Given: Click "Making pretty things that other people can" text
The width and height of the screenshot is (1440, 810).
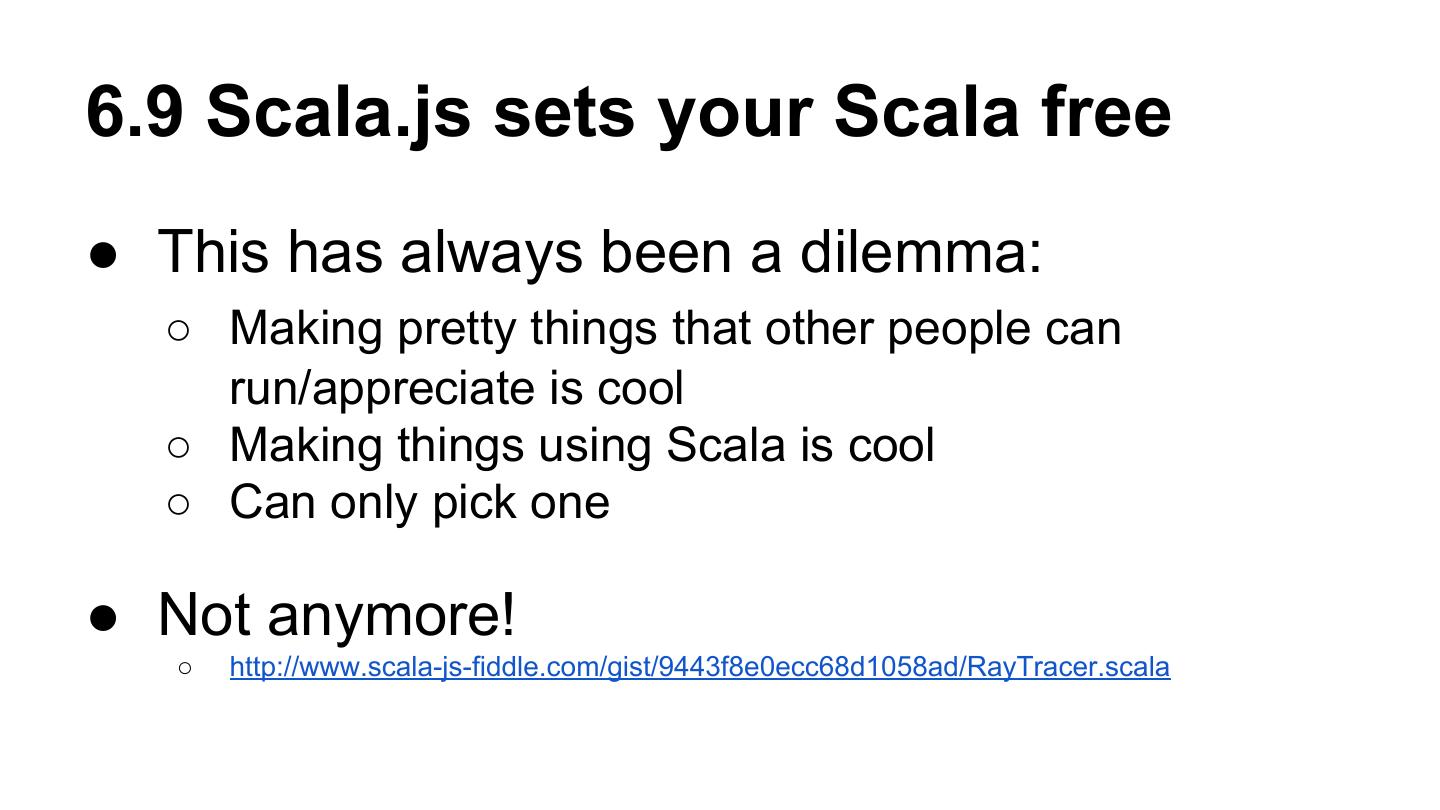Looking at the screenshot, I should 675,328.
